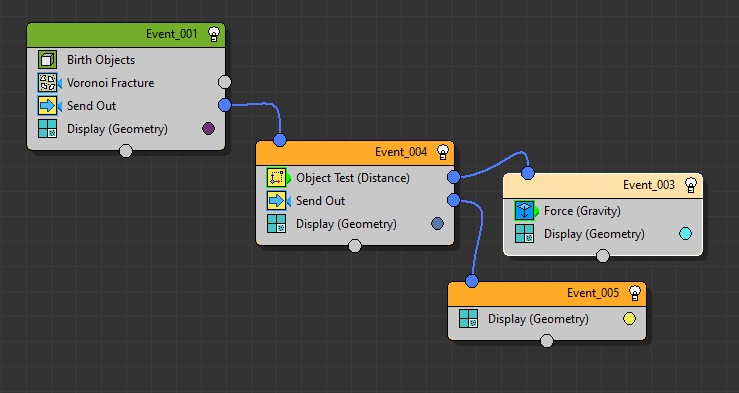
Task: Toggle Event_003 lightbulb on/off
Action: pyautogui.click(x=691, y=185)
